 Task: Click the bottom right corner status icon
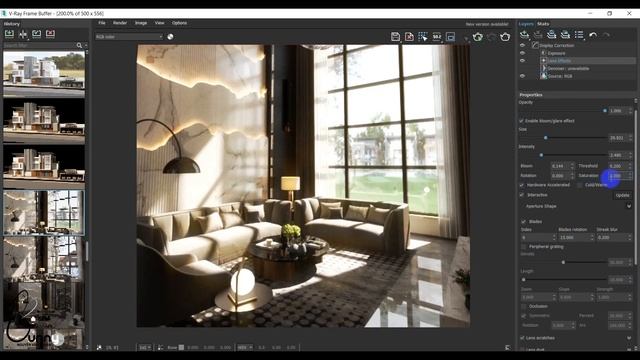coord(508,348)
